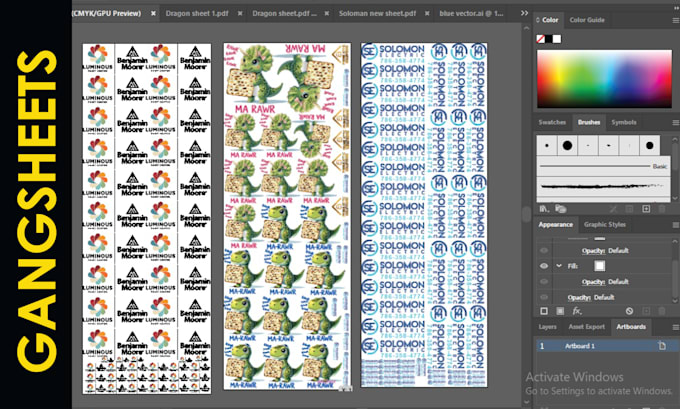
Task: Click the Appearance list scroll-down arrow
Action: tap(675, 300)
